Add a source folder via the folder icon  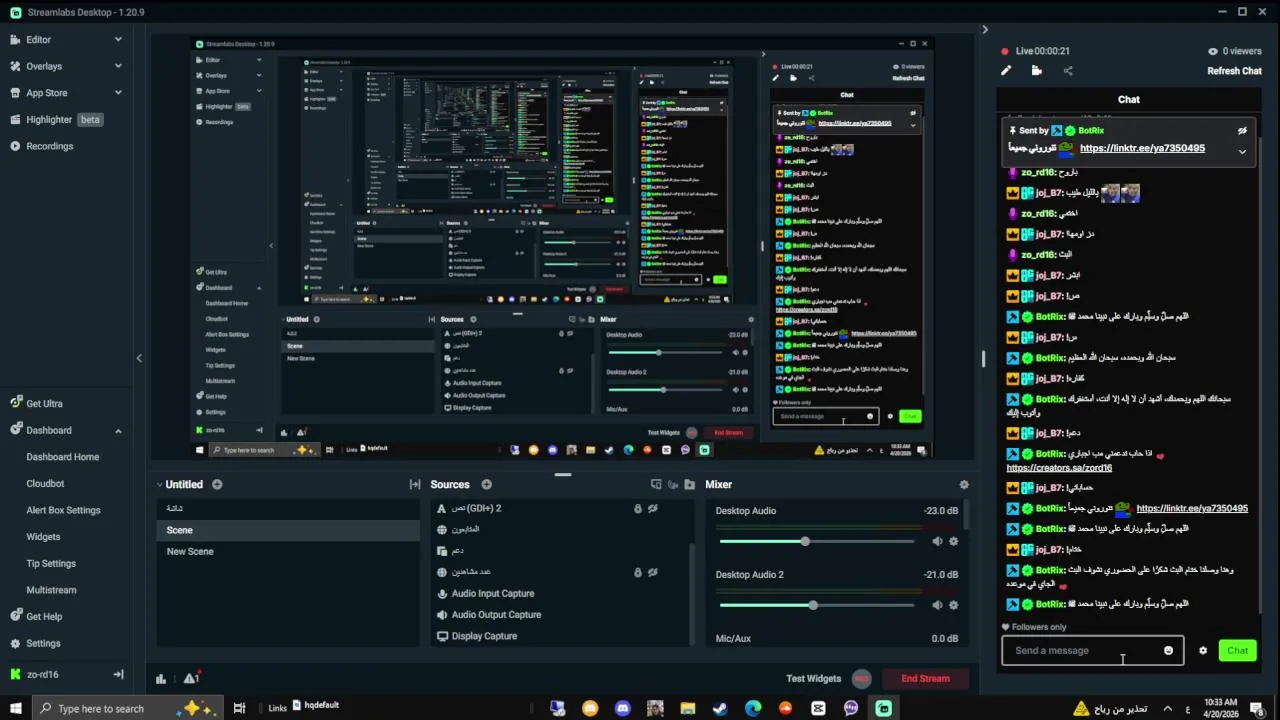coord(690,485)
